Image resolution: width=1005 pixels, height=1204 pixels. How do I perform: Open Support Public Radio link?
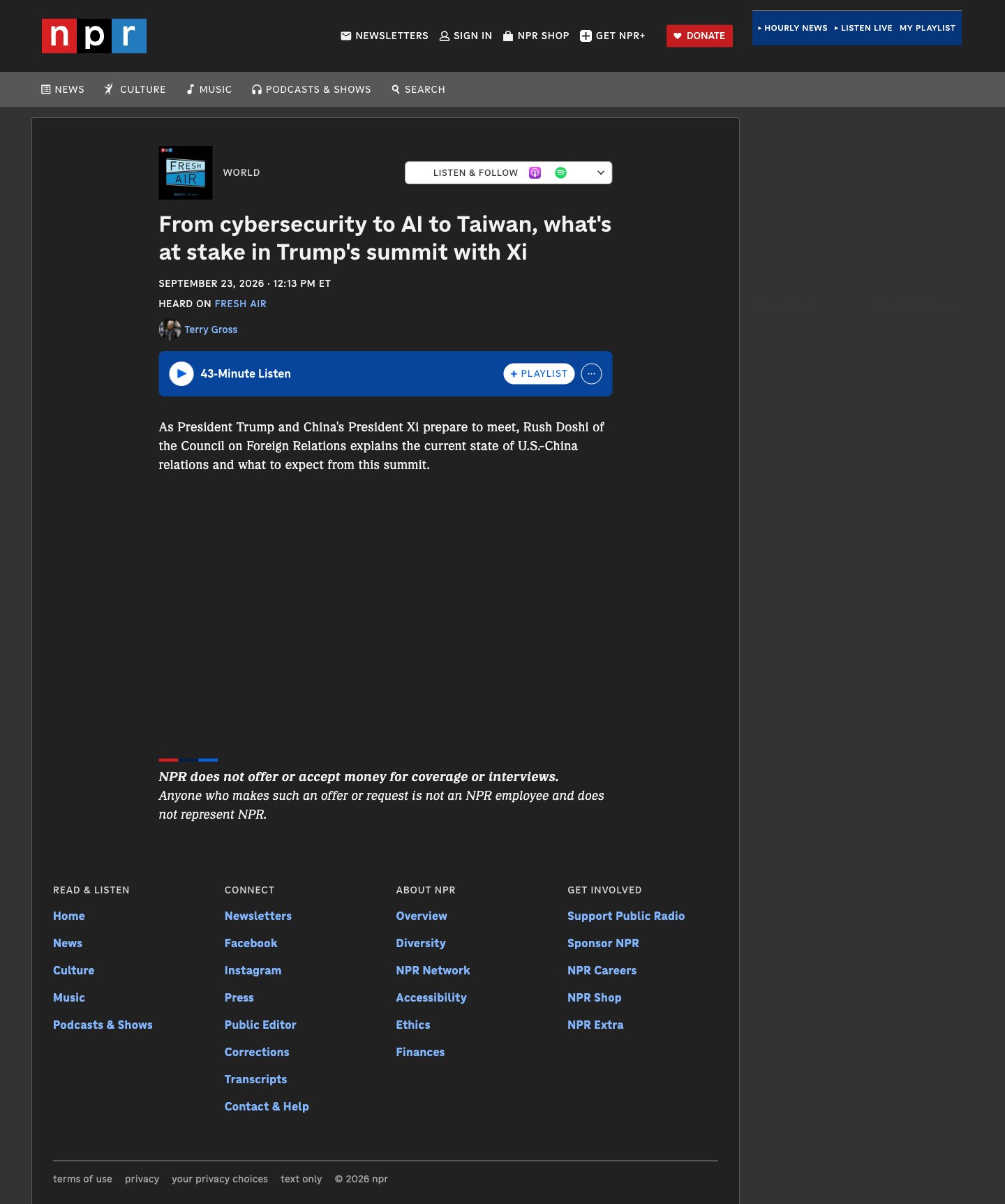(x=626, y=916)
